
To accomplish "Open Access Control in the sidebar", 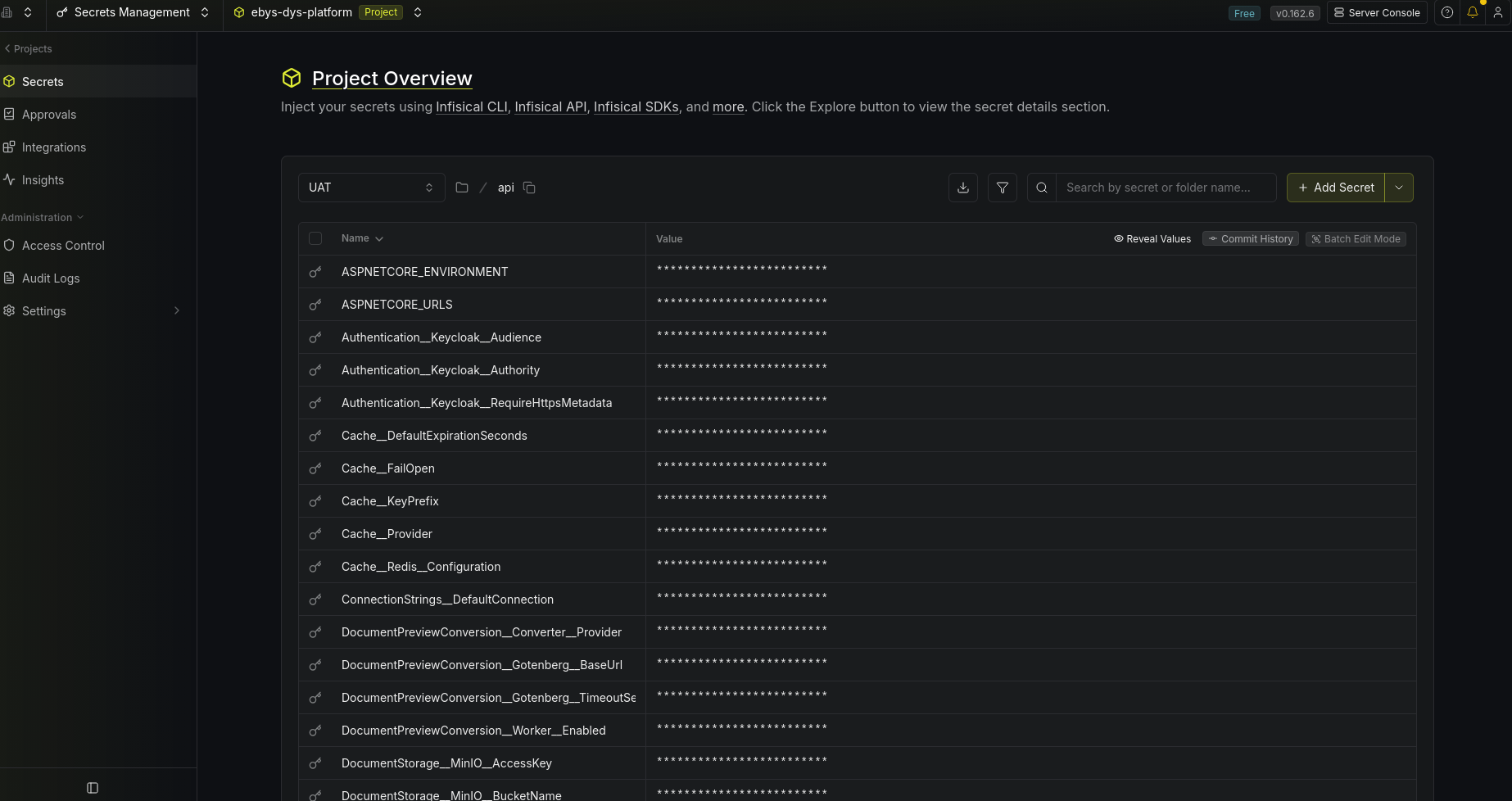I will (98, 245).
